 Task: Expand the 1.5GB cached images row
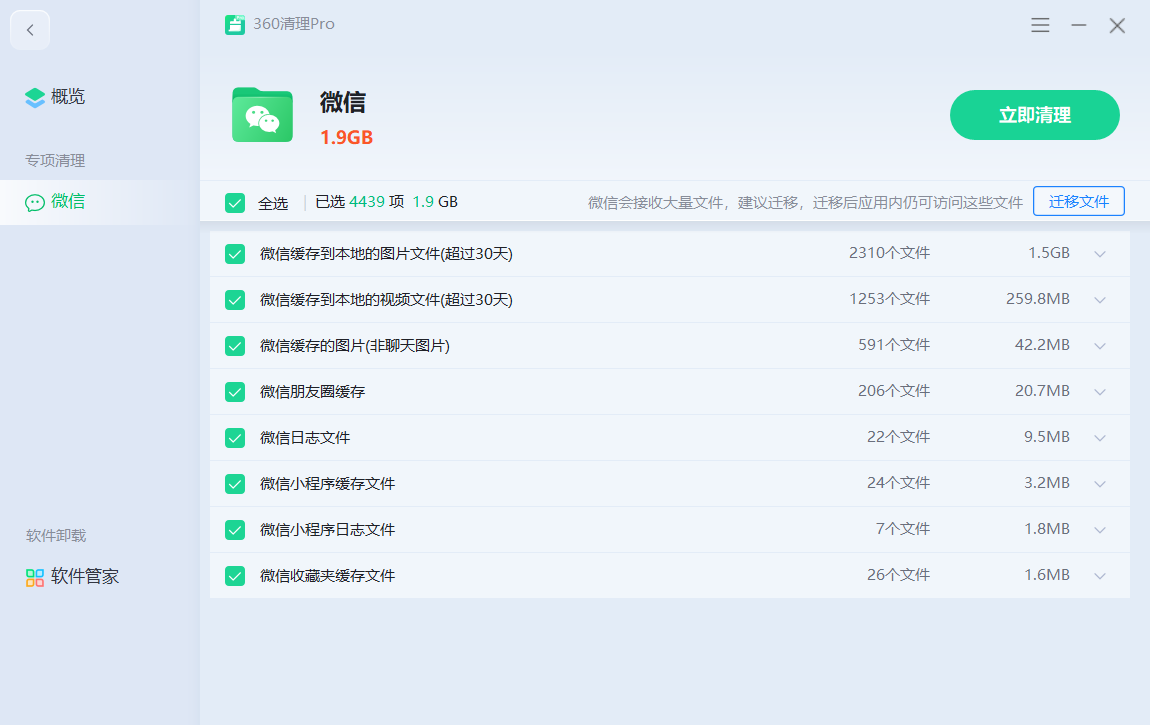[x=1099, y=254]
